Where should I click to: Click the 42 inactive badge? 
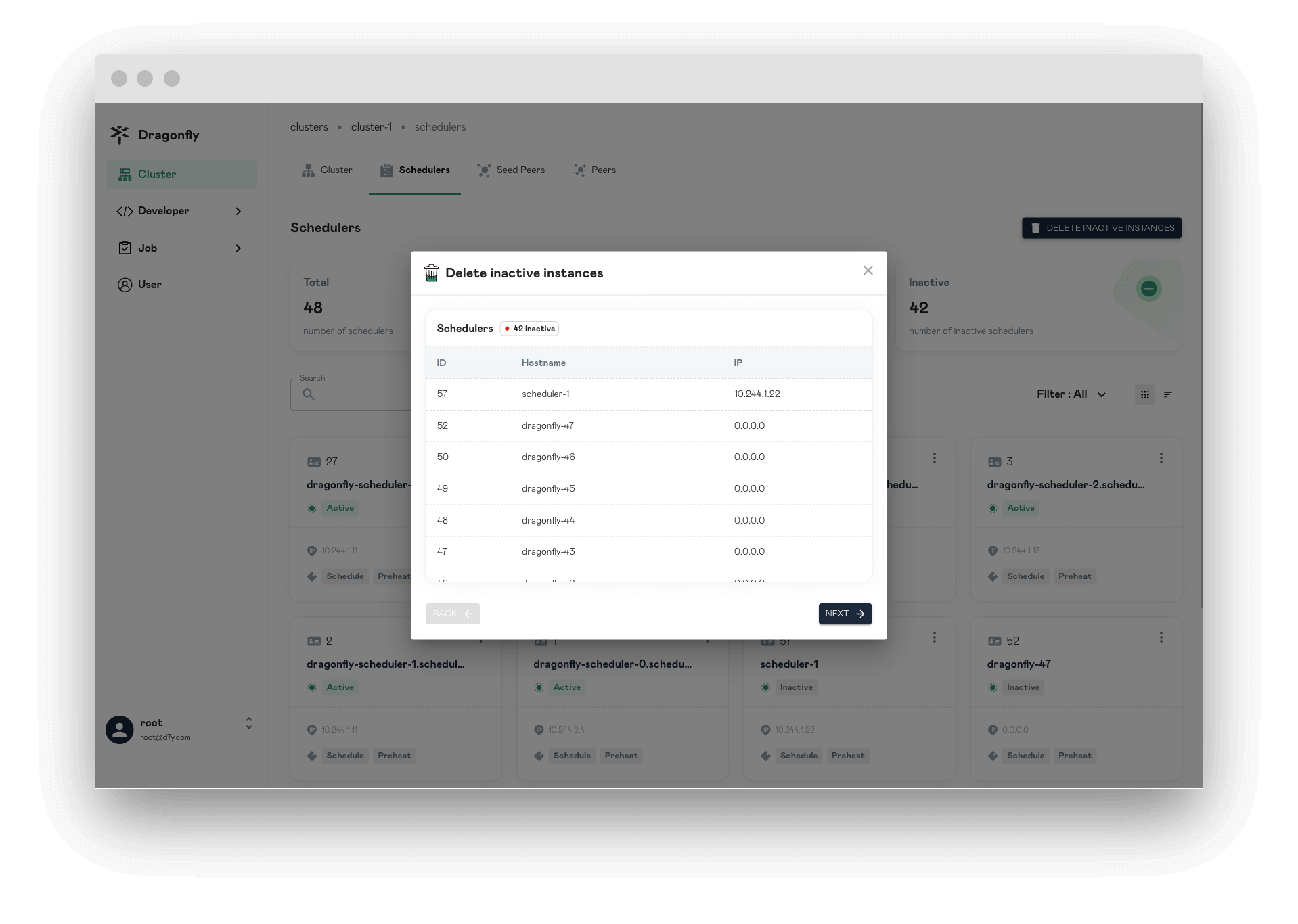click(529, 329)
